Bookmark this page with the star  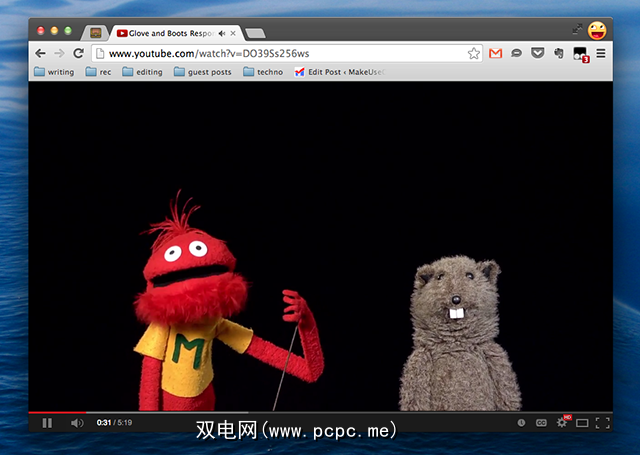pyautogui.click(x=473, y=53)
